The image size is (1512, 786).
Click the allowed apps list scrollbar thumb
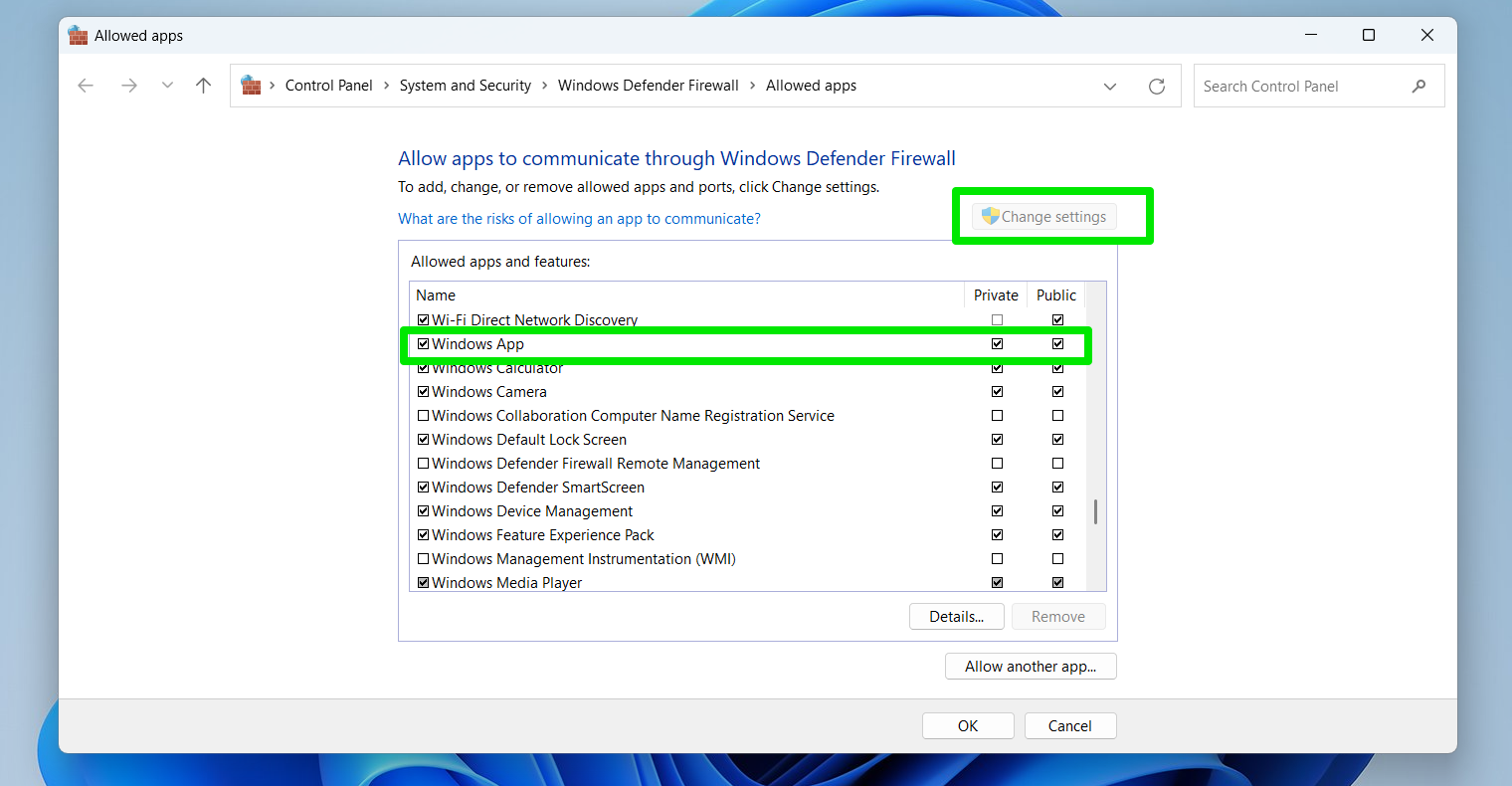(1095, 511)
